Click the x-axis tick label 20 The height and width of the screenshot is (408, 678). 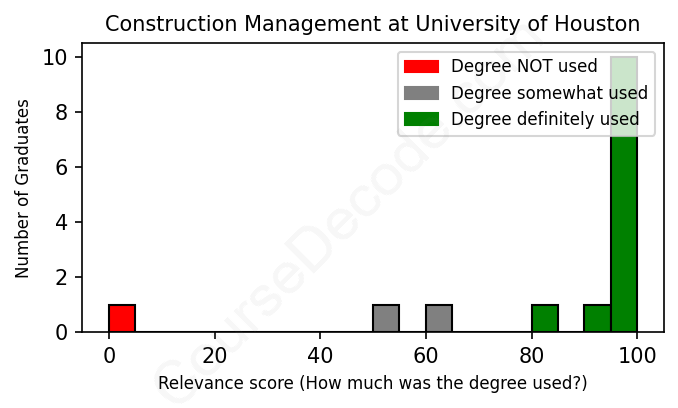point(215,354)
